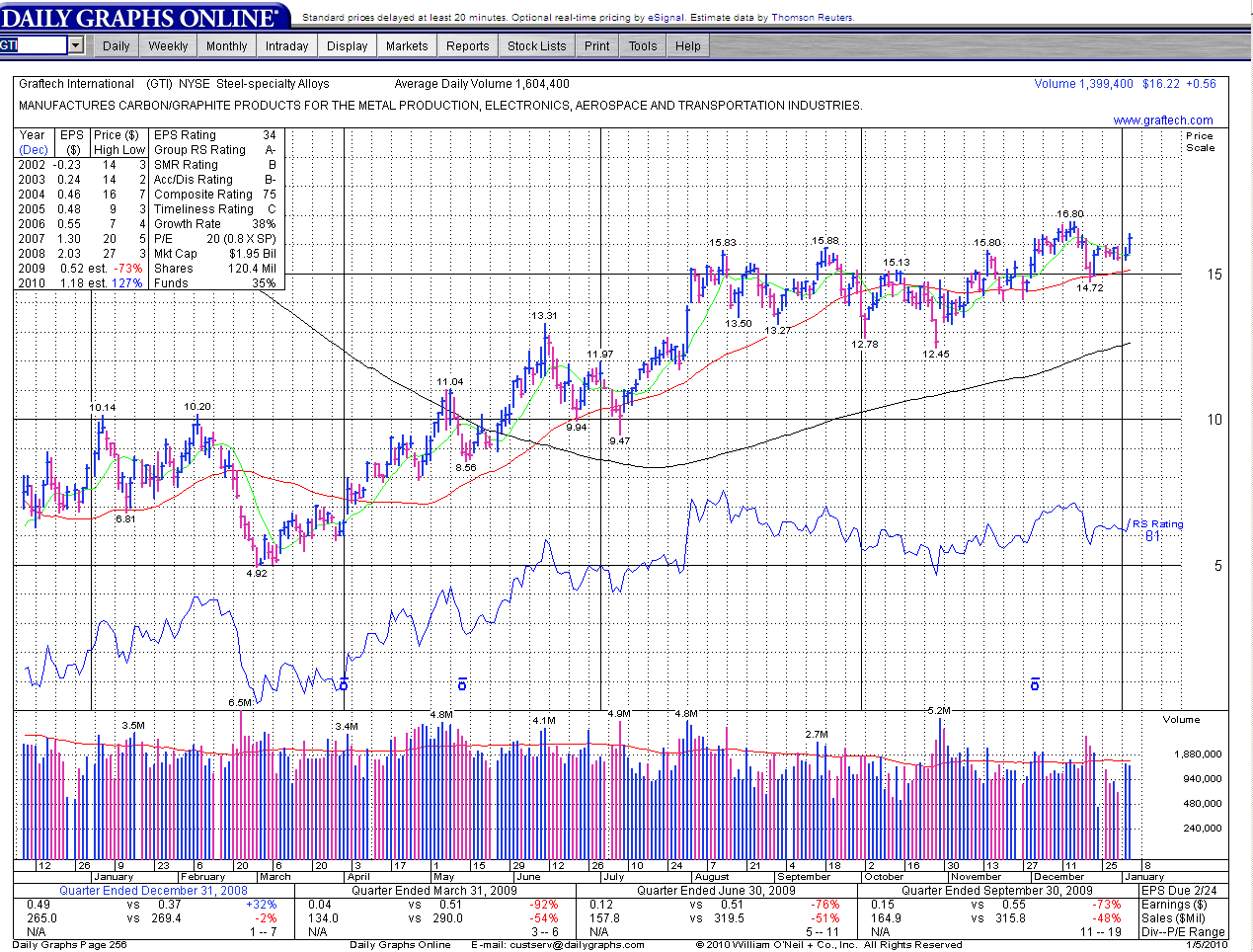
Task: Click the GTI ticker symbol input box
Action: (x=34, y=45)
